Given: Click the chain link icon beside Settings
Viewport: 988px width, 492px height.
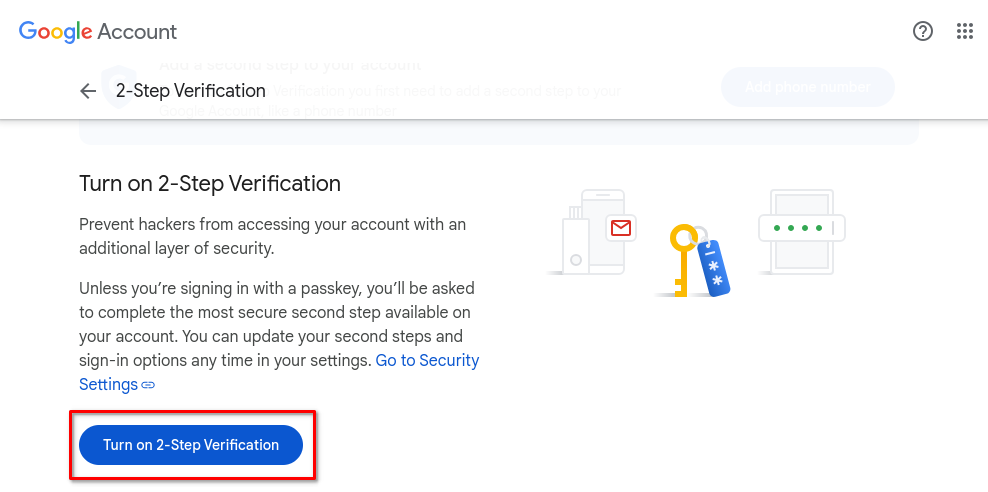Looking at the screenshot, I should 148,384.
